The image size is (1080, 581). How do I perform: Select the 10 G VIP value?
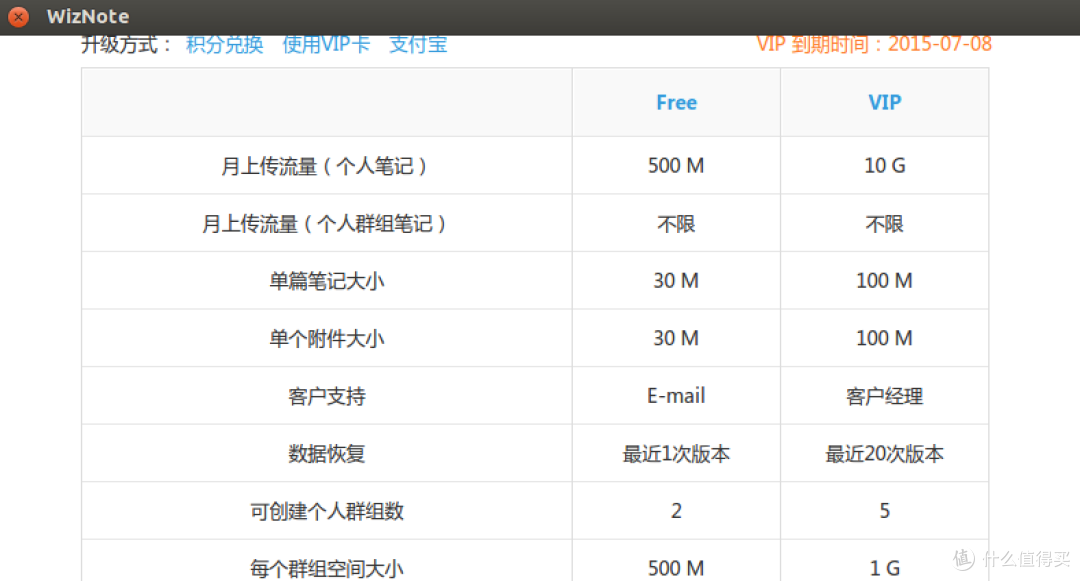(x=884, y=165)
